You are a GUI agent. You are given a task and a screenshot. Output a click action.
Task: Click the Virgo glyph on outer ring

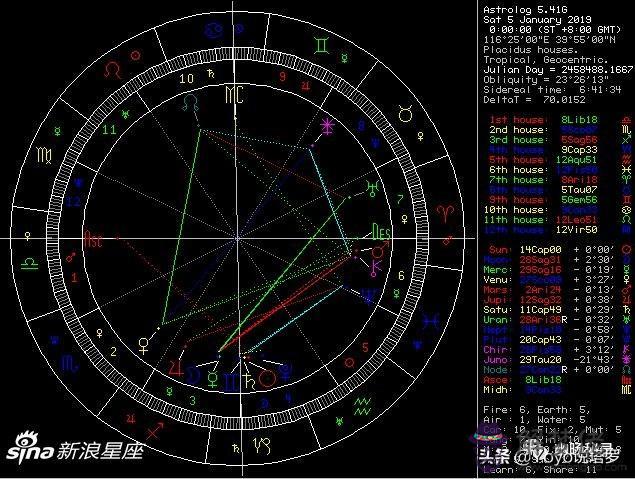point(45,155)
